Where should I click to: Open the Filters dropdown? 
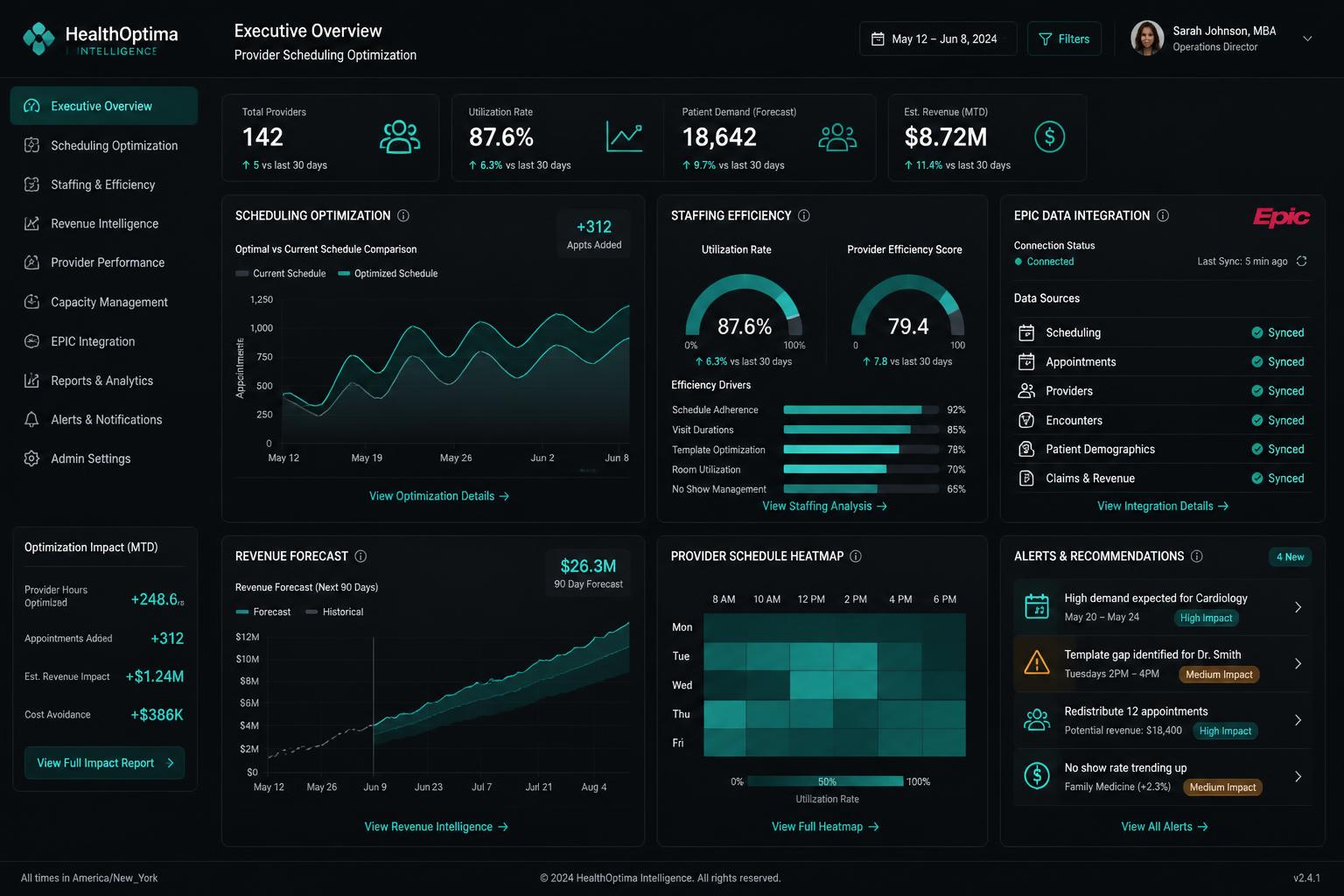1064,38
